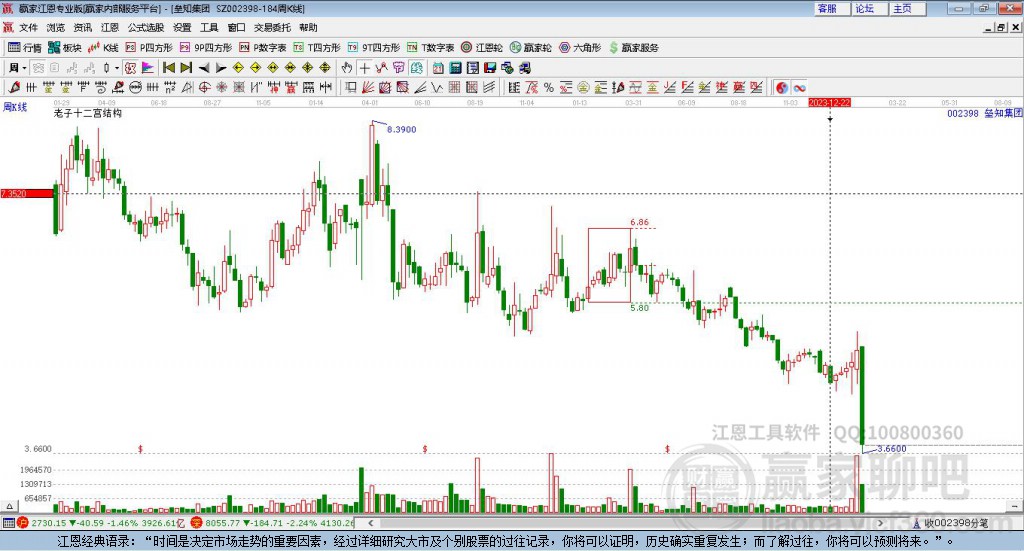The height and width of the screenshot is (551, 1024).
Task: Select the Gann fan lines tool
Action: coord(368,87)
